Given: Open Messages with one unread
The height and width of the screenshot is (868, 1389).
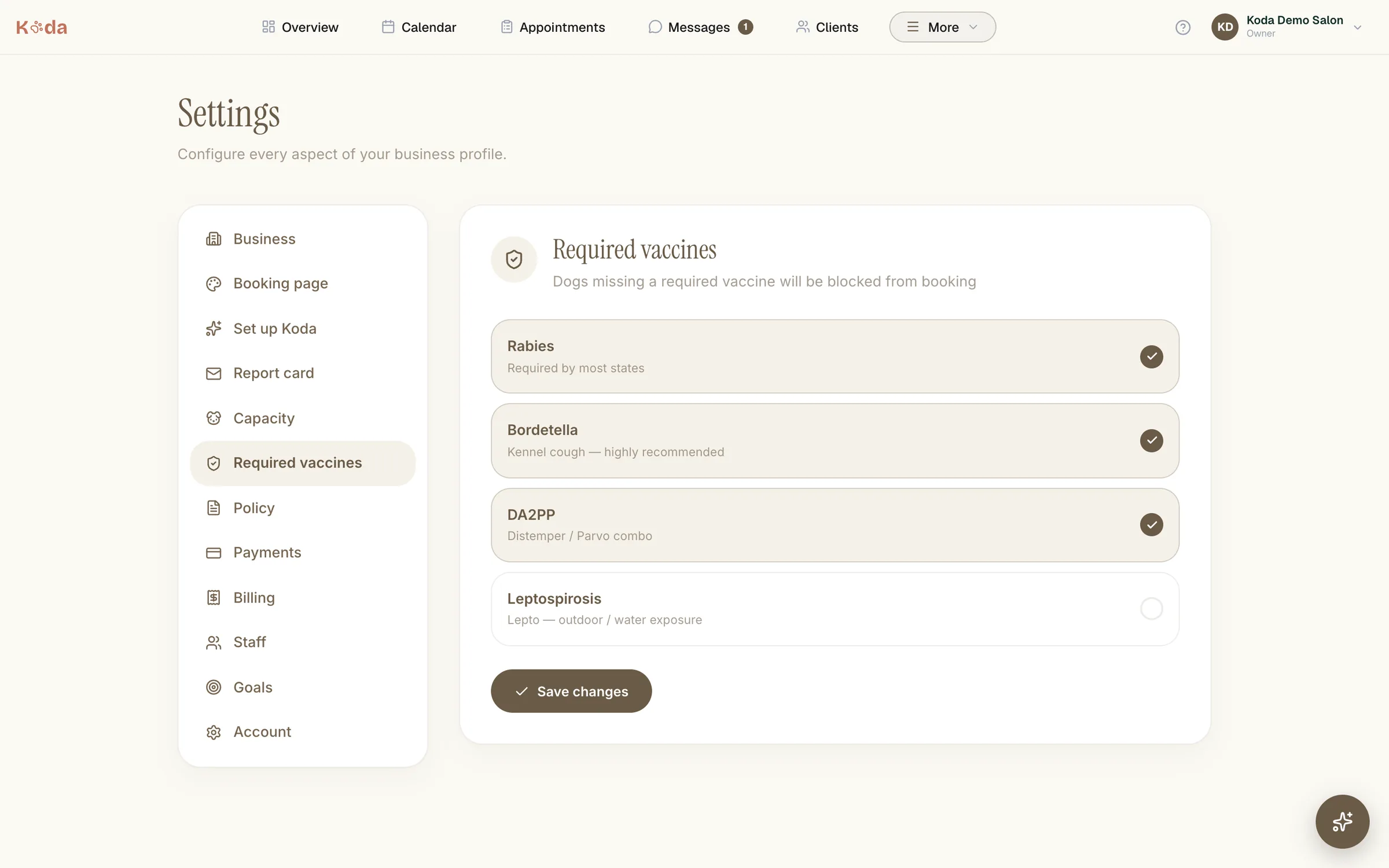Looking at the screenshot, I should (700, 27).
